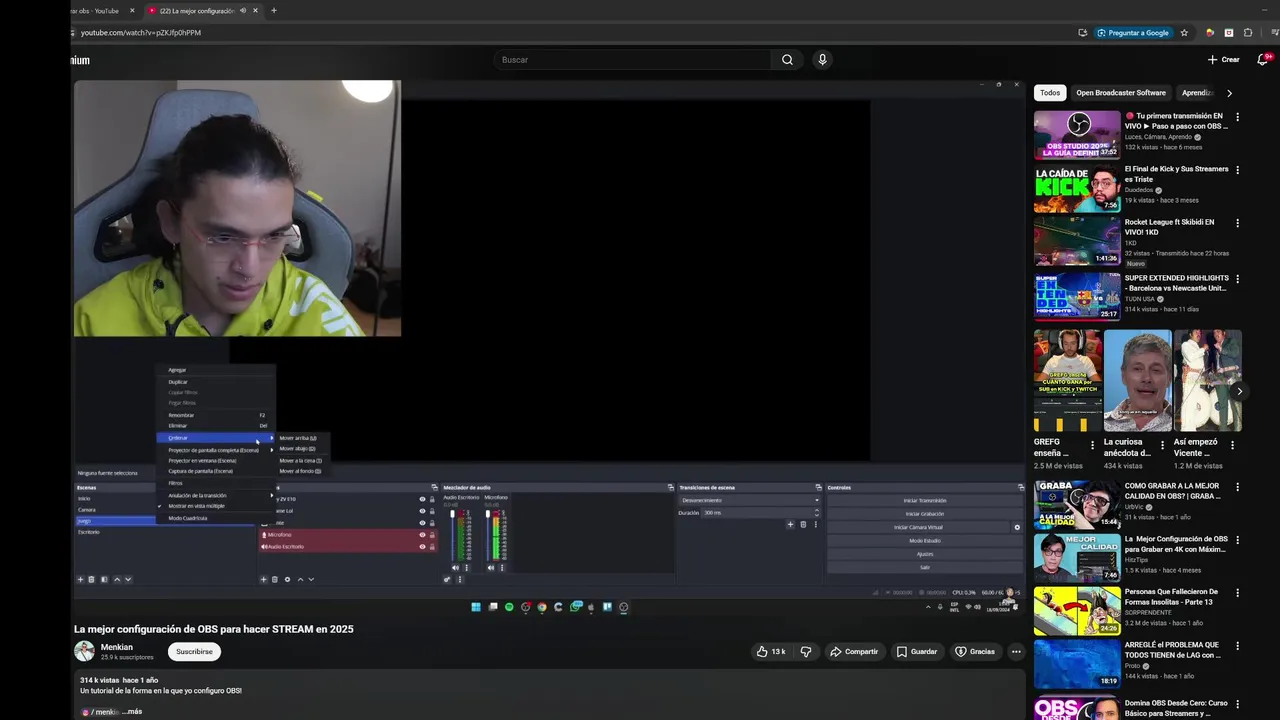Screen dimensions: 1280x720
Task: Open virtual camera settings gear icon
Action: click(1017, 527)
